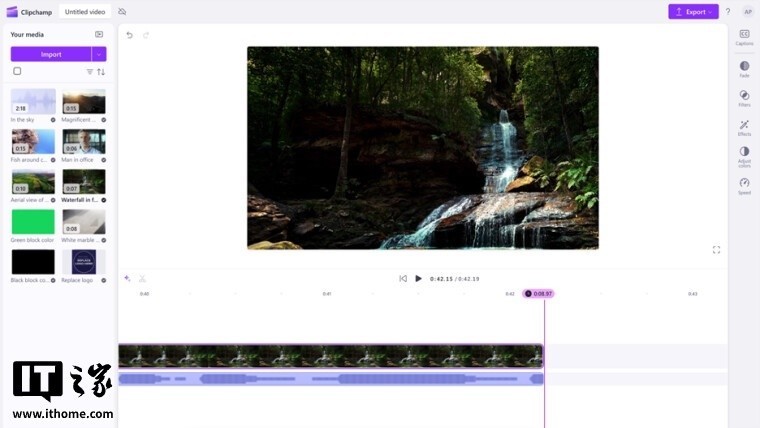Click the Import media button

(x=51, y=54)
